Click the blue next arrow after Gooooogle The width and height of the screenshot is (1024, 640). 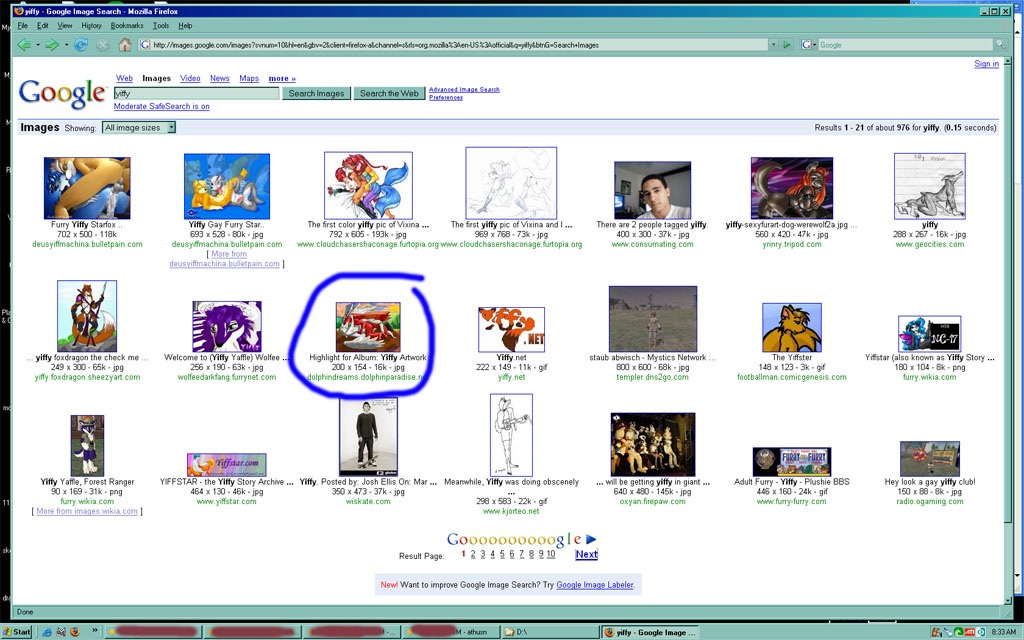tap(591, 539)
